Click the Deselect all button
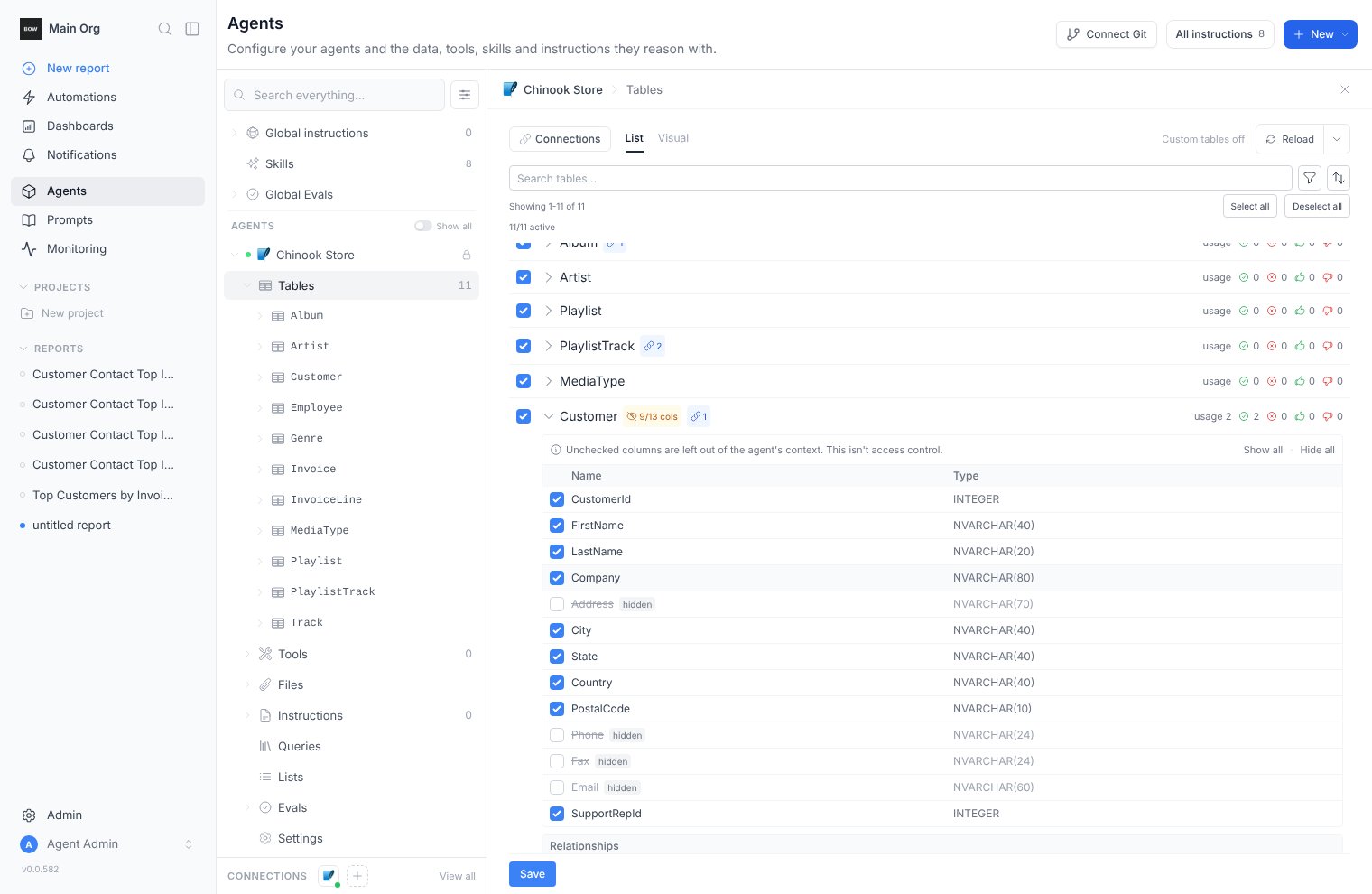The height and width of the screenshot is (894, 1372). 1317,206
